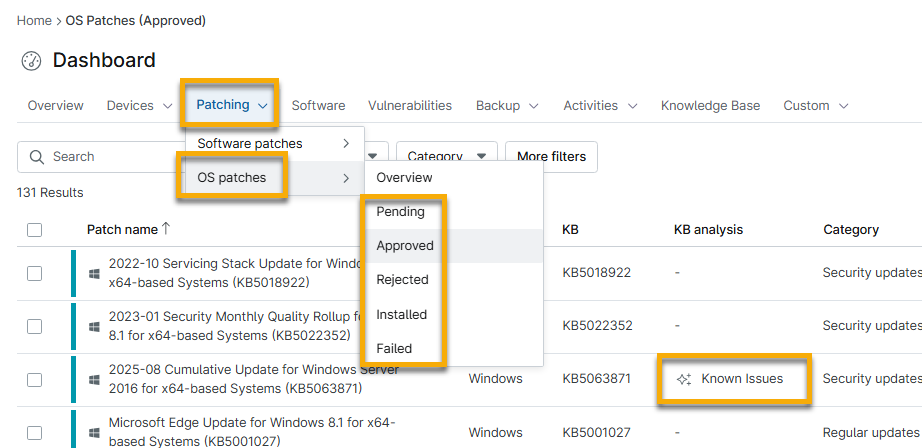The height and width of the screenshot is (448, 922).
Task: Click Home breadcrumb link
Action: pyautogui.click(x=34, y=21)
